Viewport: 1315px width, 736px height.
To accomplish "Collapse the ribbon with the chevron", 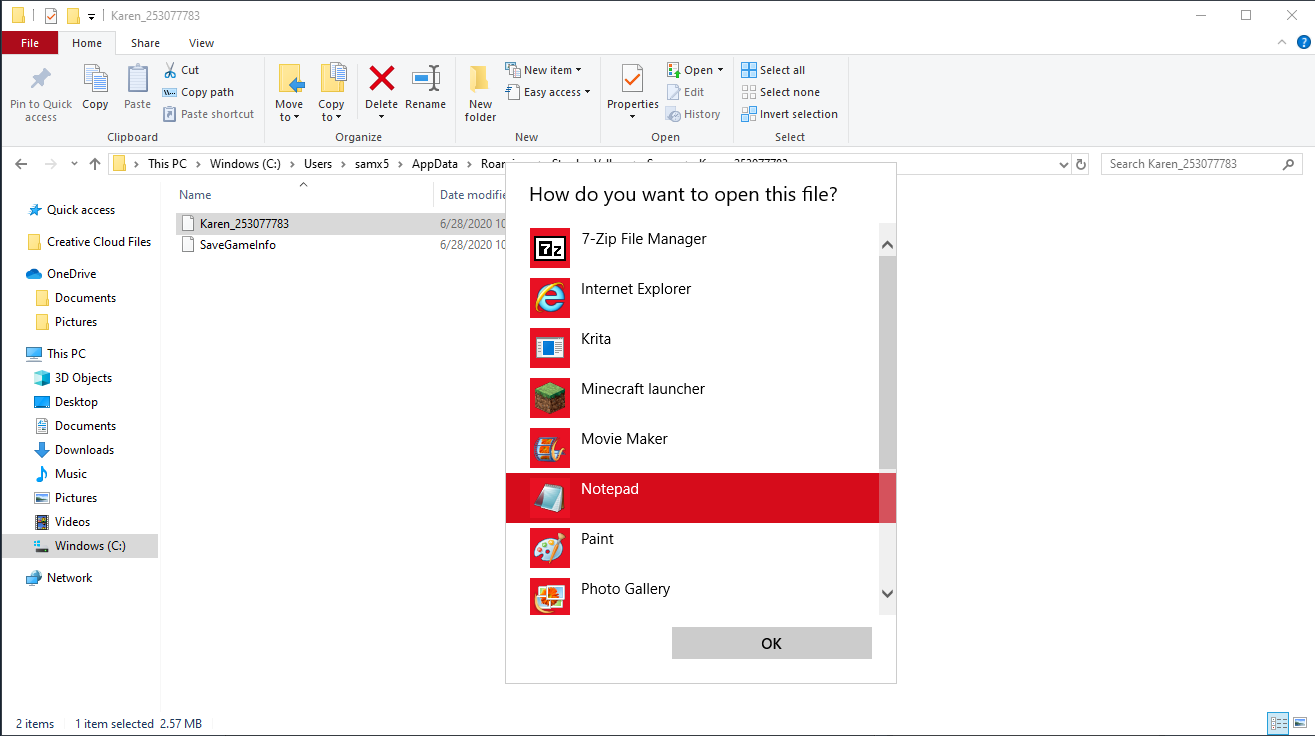I will point(1282,43).
